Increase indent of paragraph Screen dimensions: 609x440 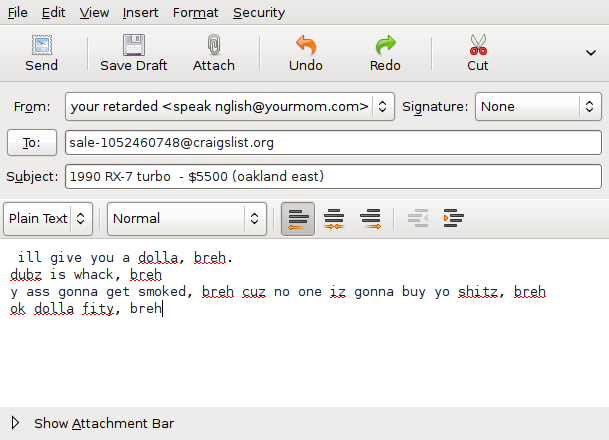coord(453,218)
